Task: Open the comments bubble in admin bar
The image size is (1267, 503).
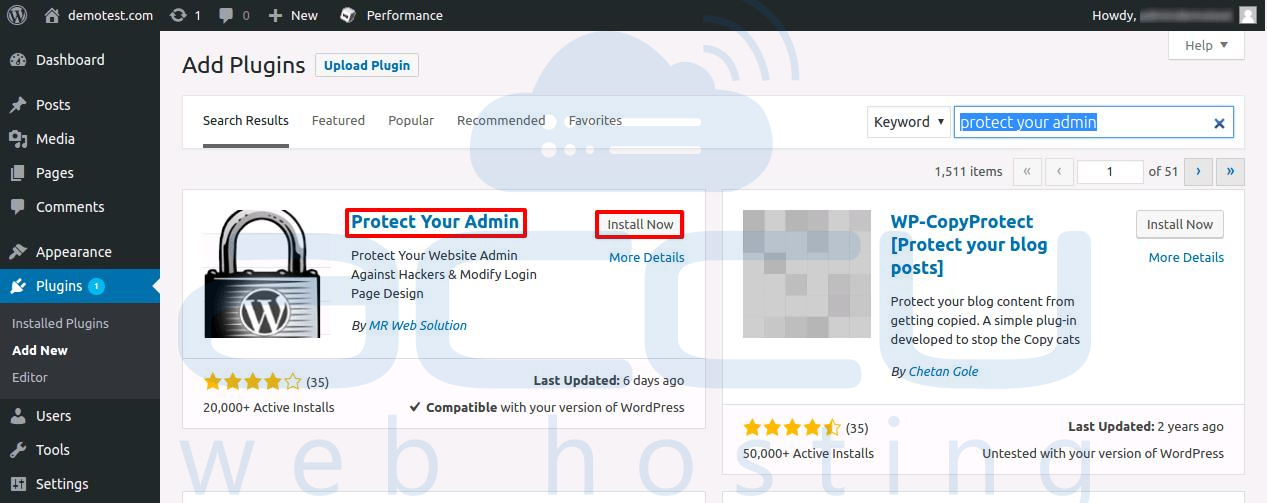Action: tap(233, 15)
